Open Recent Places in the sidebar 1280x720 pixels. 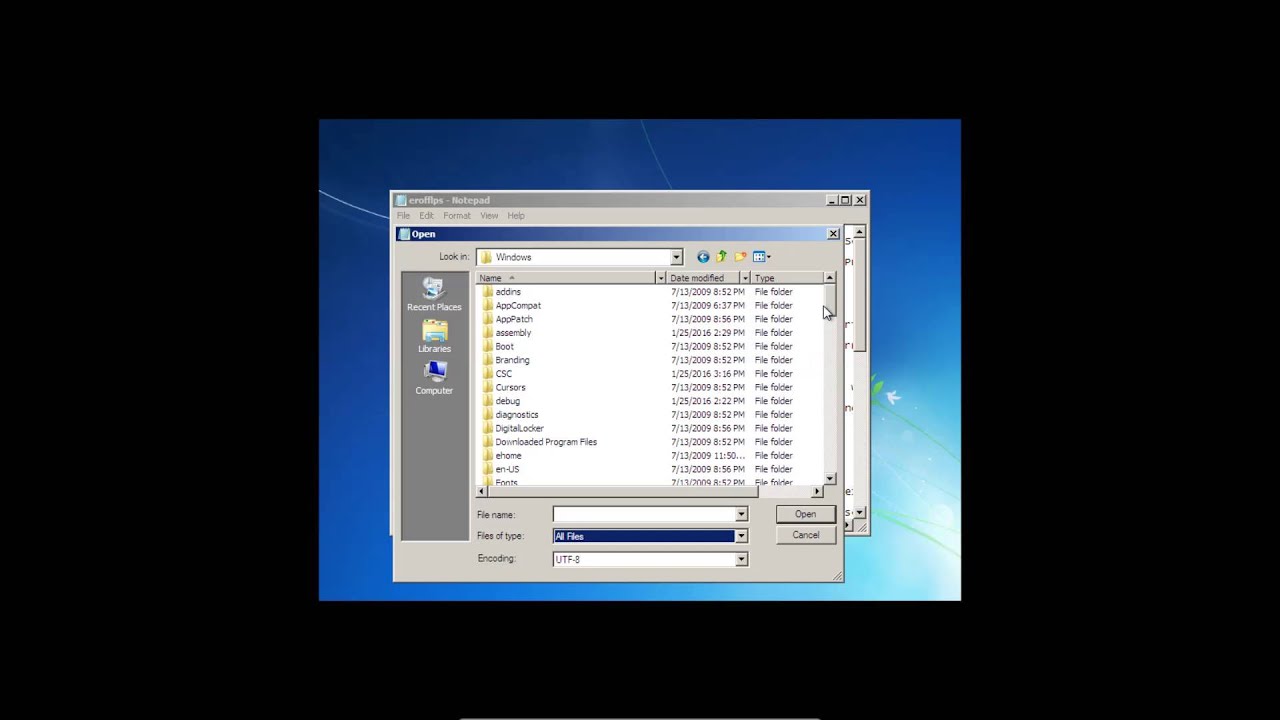coord(434,294)
